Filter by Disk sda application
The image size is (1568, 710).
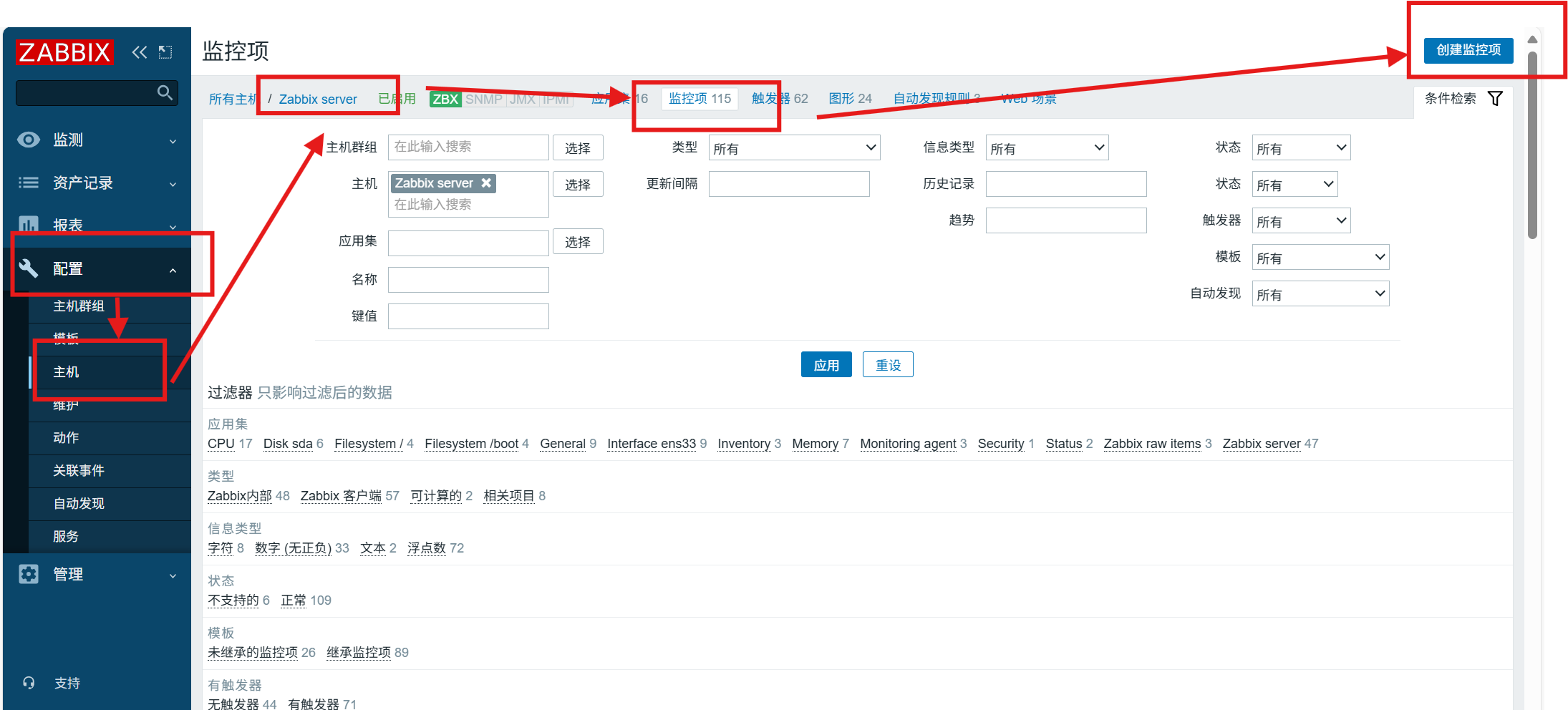(288, 444)
